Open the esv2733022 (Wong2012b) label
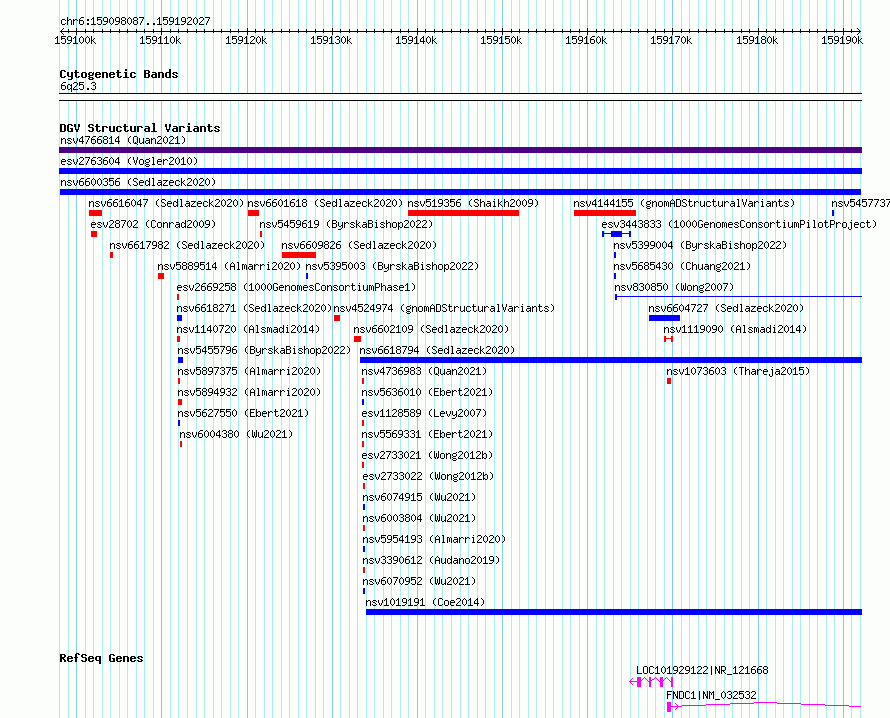 pyautogui.click(x=429, y=476)
